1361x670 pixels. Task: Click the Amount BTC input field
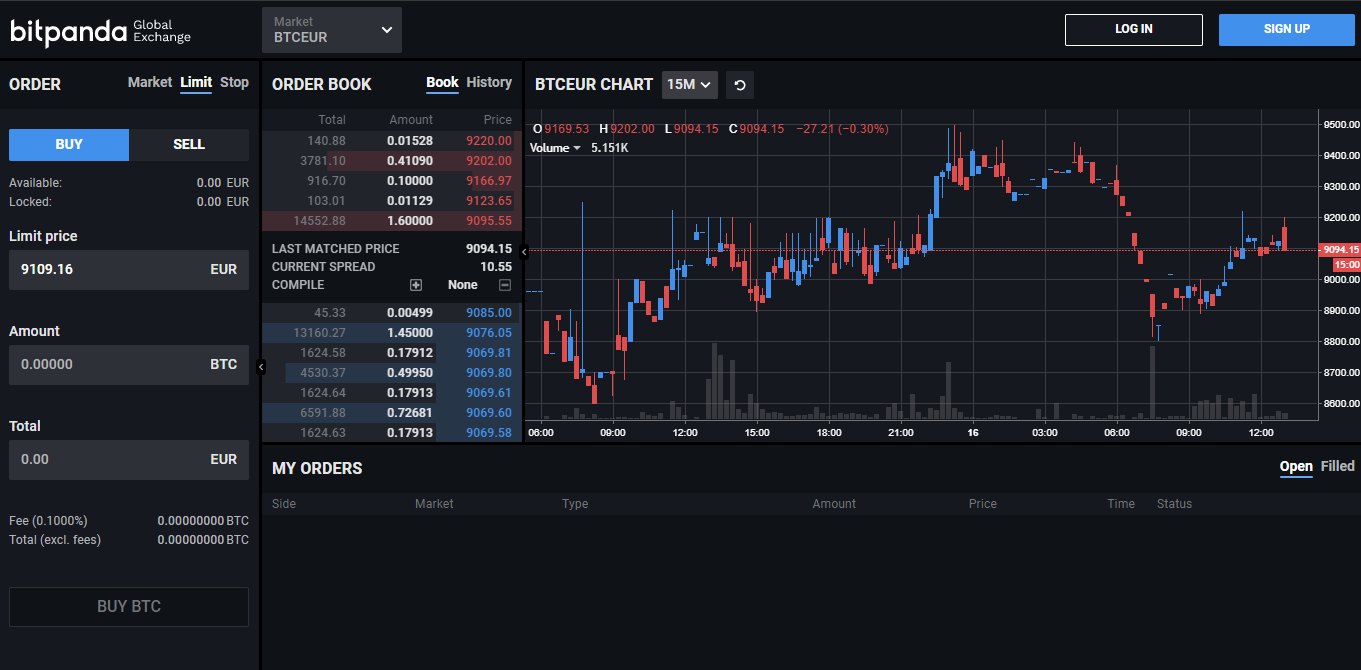pyautogui.click(x=129, y=365)
